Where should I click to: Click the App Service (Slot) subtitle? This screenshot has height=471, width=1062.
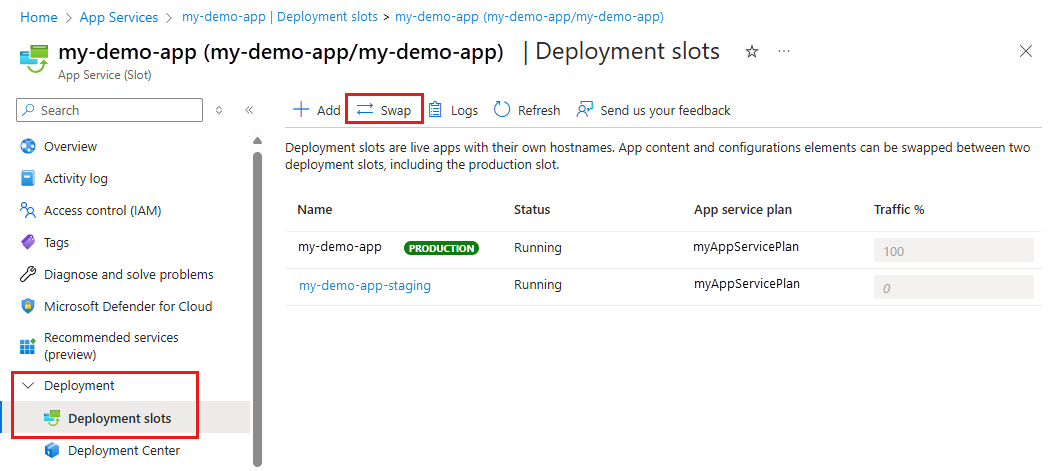pyautogui.click(x=105, y=75)
